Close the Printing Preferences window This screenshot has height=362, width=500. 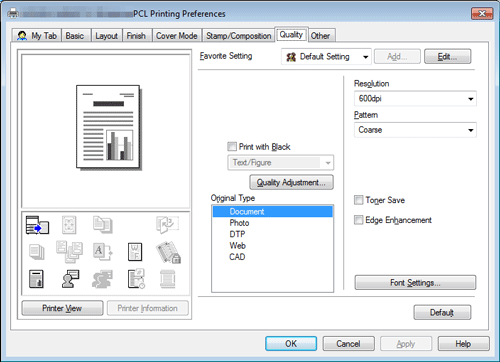(482, 14)
